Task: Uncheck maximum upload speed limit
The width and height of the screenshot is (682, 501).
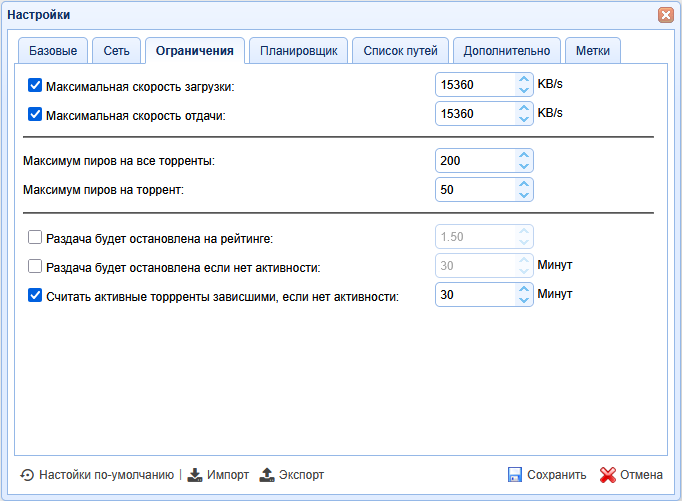Action: pyautogui.click(x=35, y=114)
